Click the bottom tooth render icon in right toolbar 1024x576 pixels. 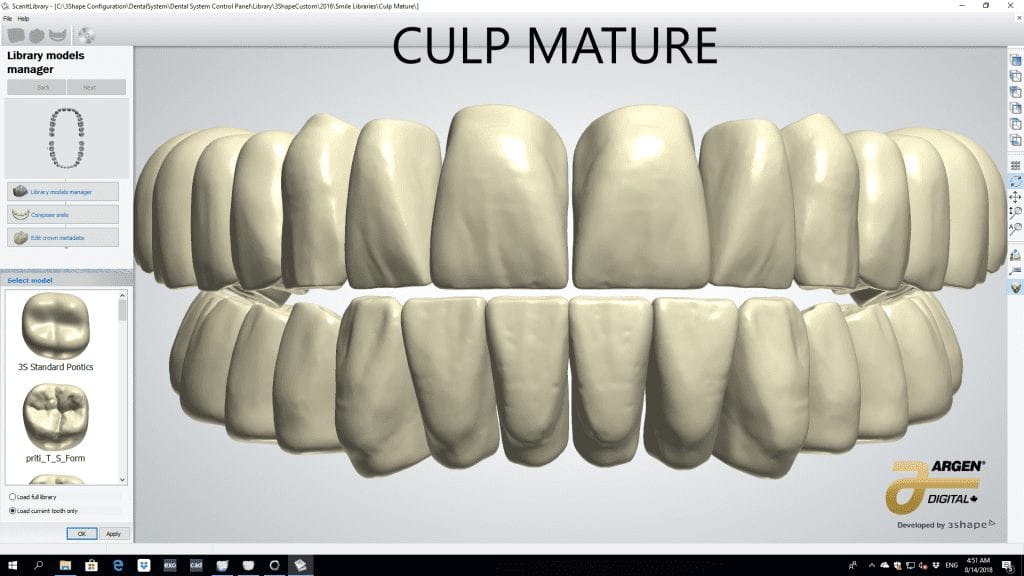point(1015,287)
